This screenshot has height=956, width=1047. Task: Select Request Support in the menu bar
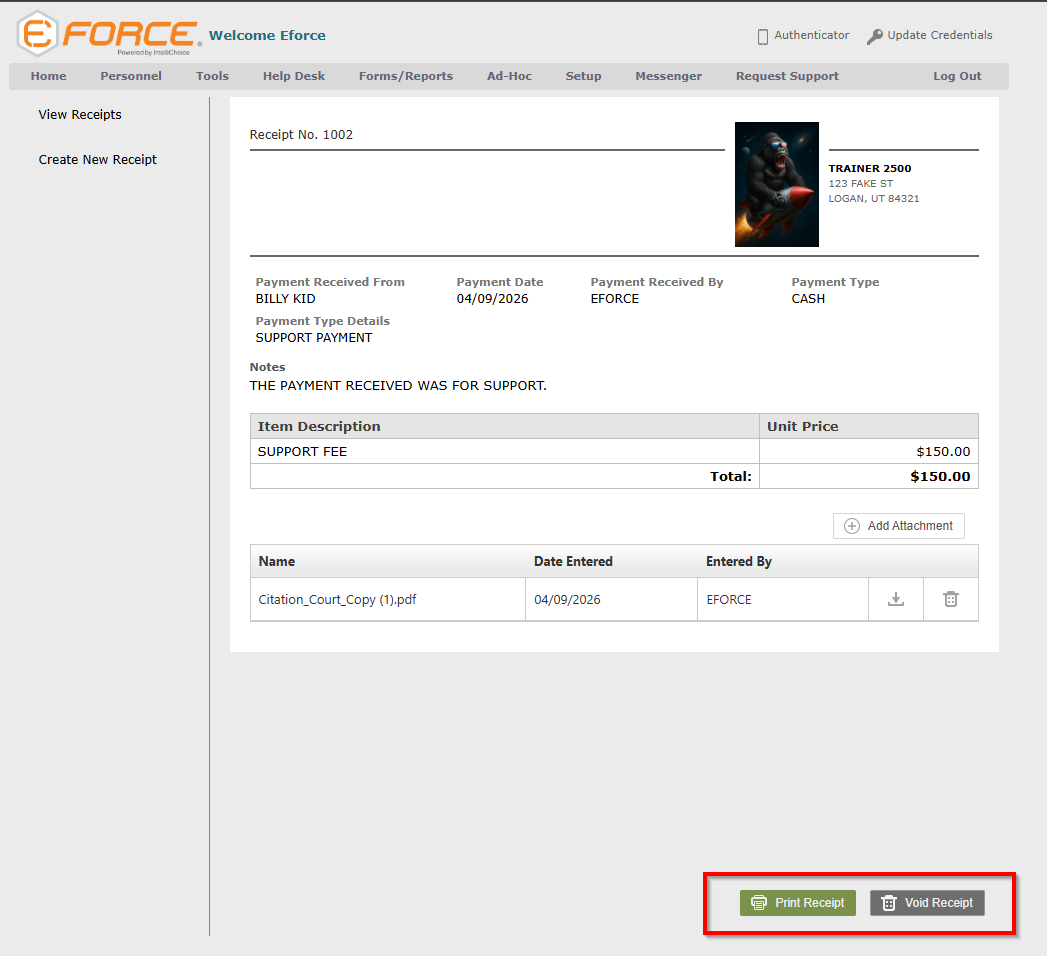(787, 76)
